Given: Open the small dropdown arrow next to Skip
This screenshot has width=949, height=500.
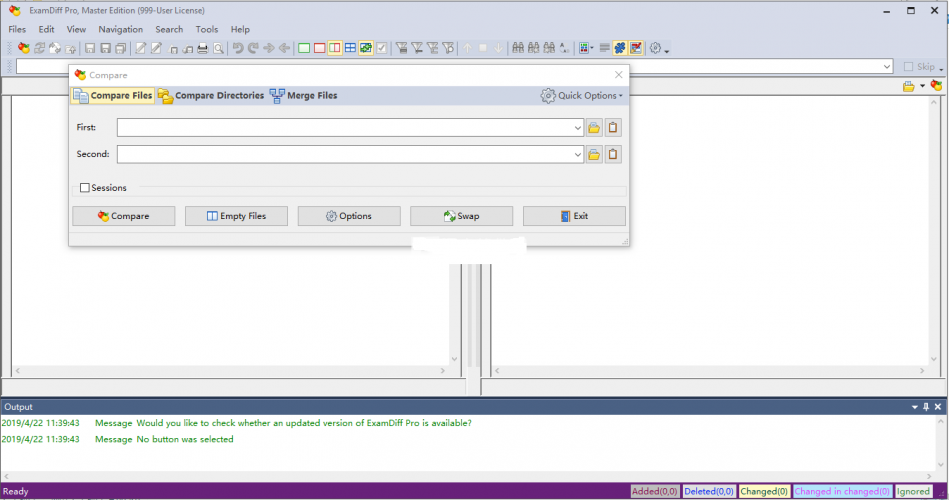Looking at the screenshot, I should point(941,69).
